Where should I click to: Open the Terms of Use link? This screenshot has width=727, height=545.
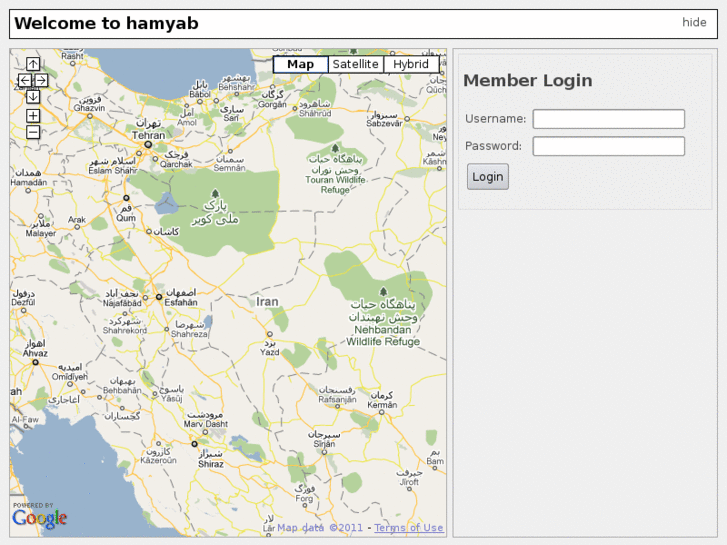coord(408,527)
